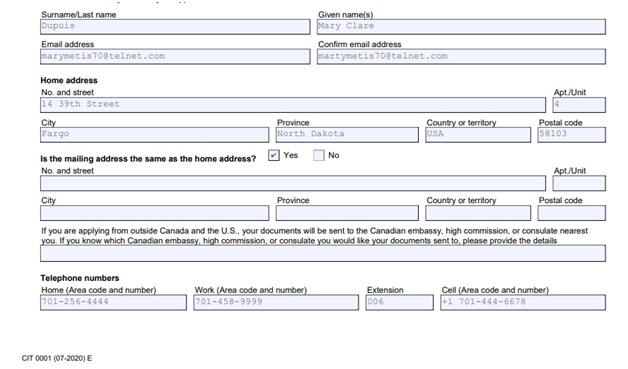Select the Given name(s) field with Mary Clare
This screenshot has height=369, width=628.
click(461, 26)
